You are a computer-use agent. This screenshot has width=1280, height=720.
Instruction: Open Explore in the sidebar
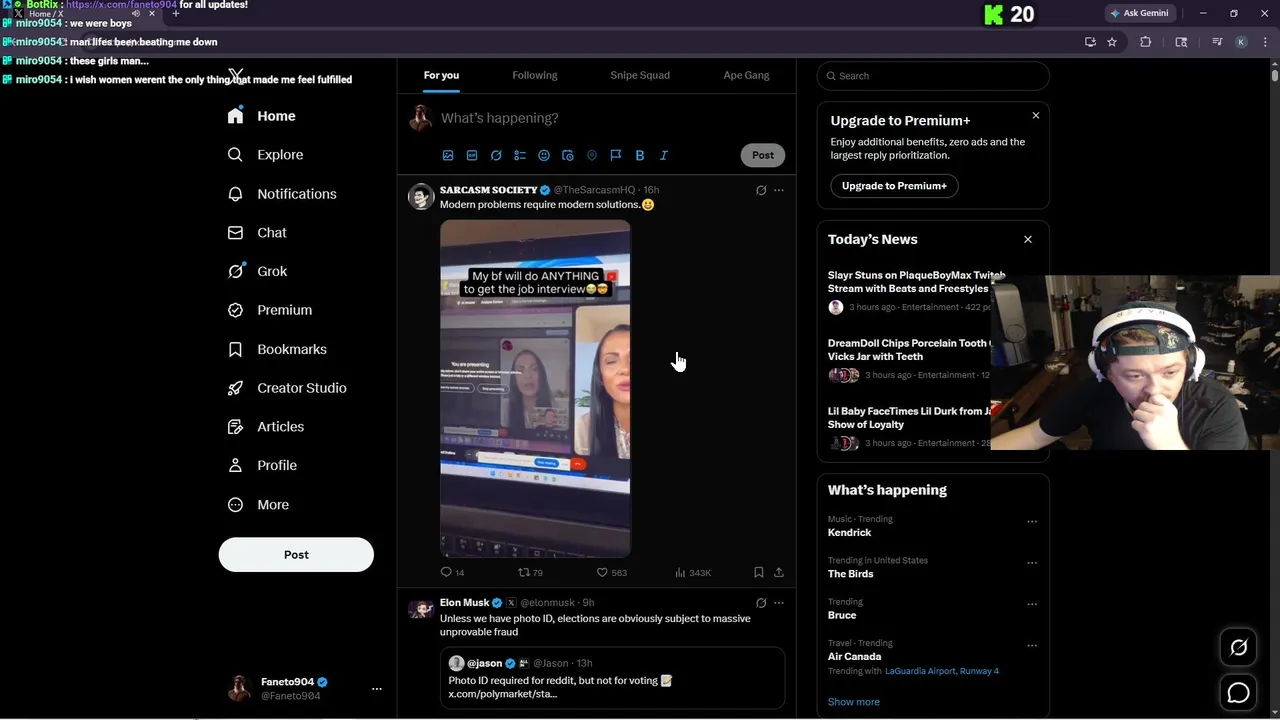tap(265, 155)
